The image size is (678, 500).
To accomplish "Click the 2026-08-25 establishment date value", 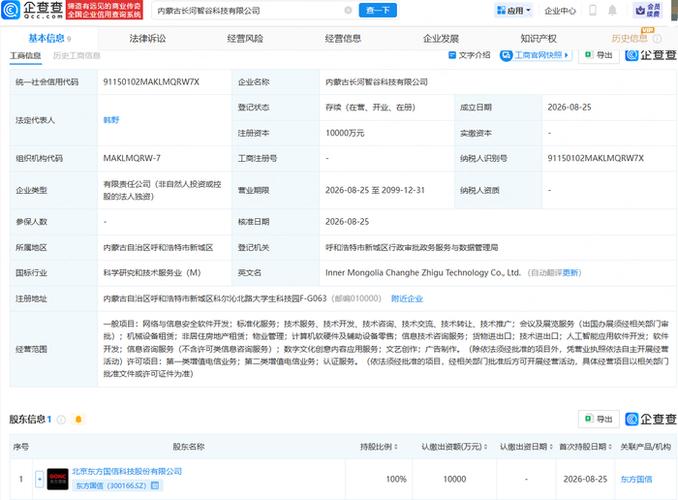I will click(x=569, y=107).
